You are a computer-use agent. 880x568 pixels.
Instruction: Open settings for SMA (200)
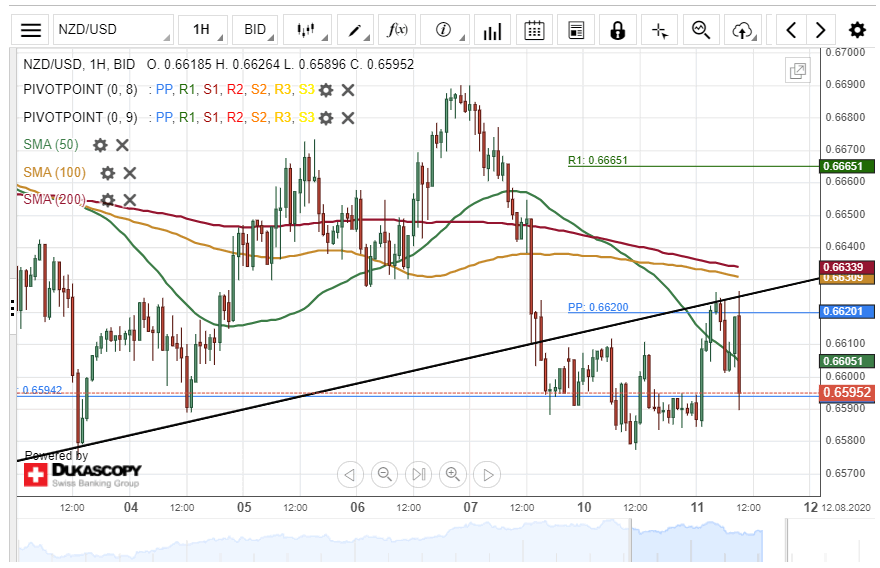point(108,200)
